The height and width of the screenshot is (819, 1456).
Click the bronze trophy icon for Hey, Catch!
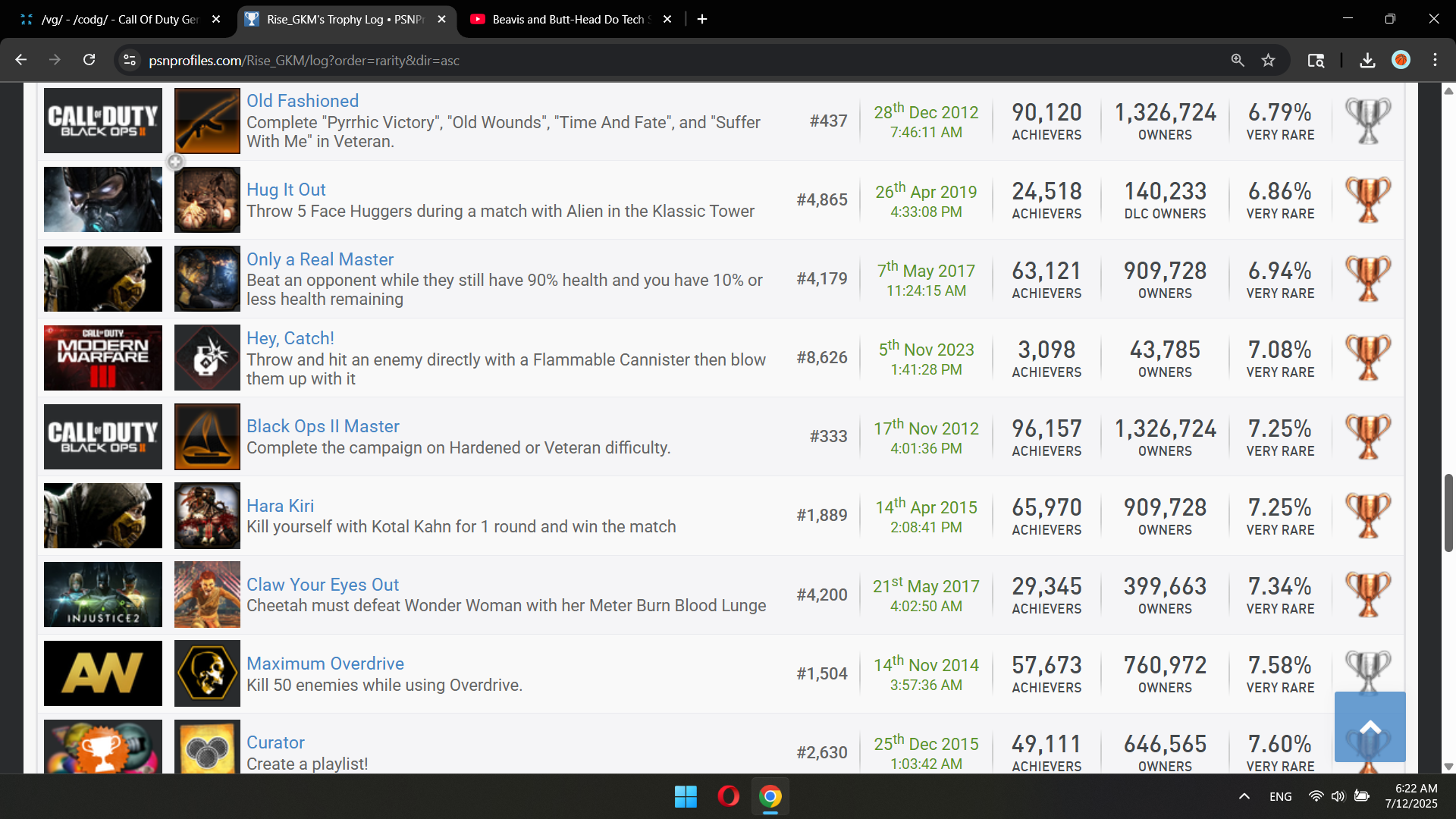[x=1368, y=357]
